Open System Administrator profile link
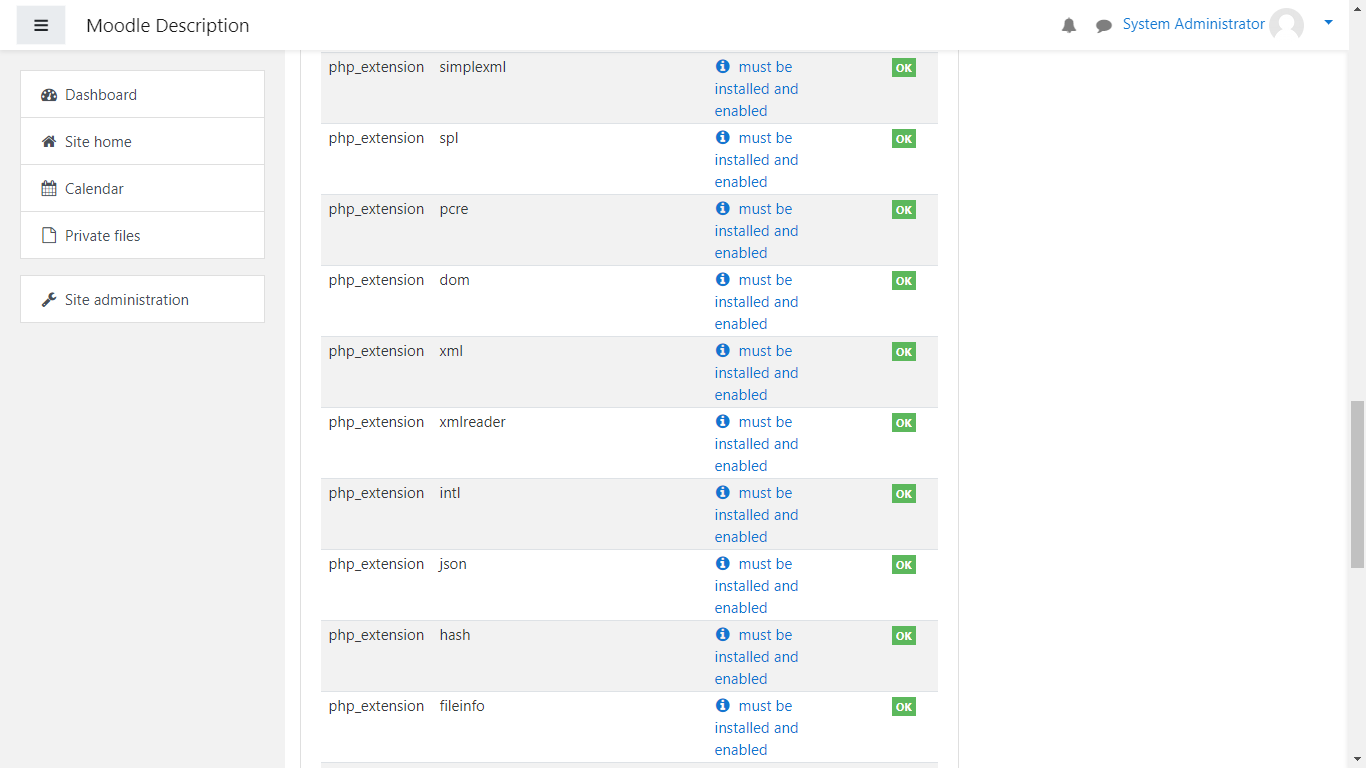The width and height of the screenshot is (1366, 768). [1193, 24]
